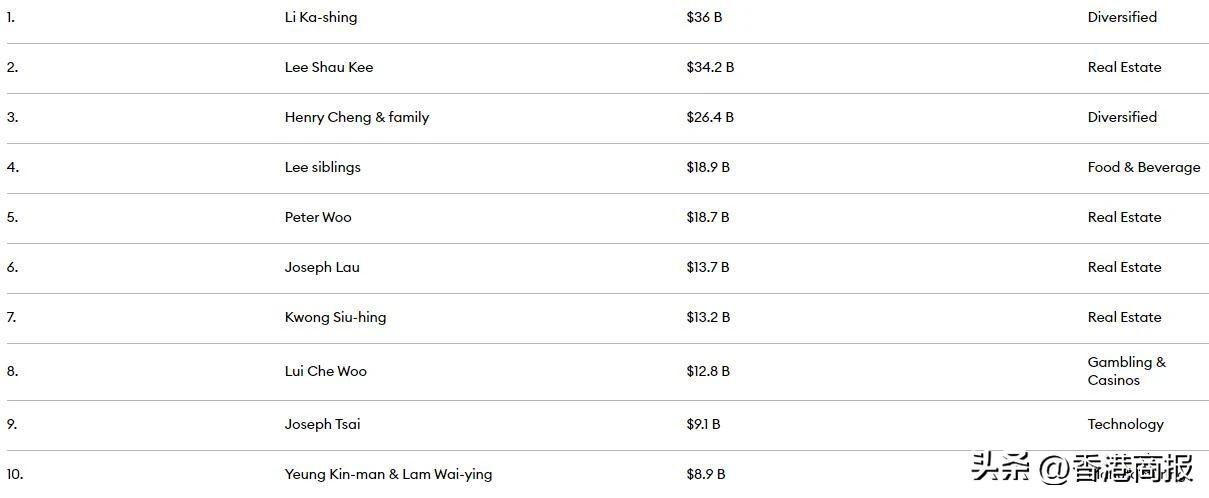Select the Gambling & Casinos industry label

(1126, 371)
